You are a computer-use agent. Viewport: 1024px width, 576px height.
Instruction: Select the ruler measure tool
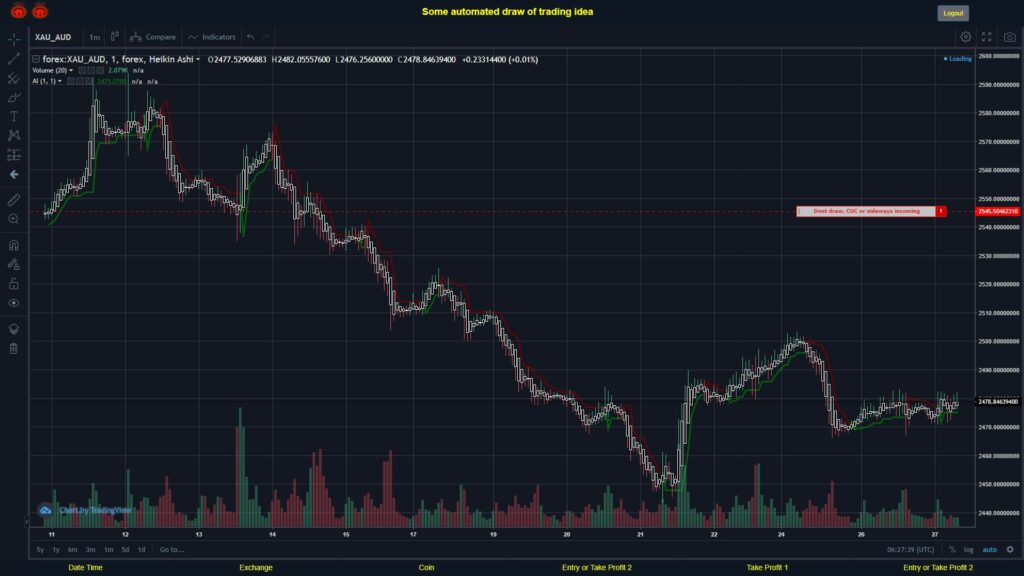(14, 200)
